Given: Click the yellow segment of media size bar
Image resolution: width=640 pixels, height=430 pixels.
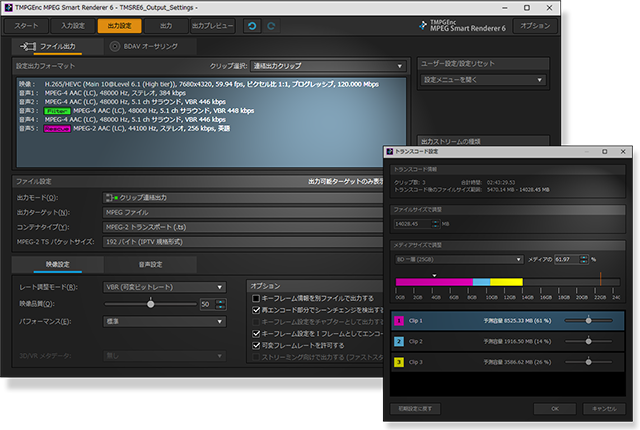Looking at the screenshot, I should (x=507, y=282).
